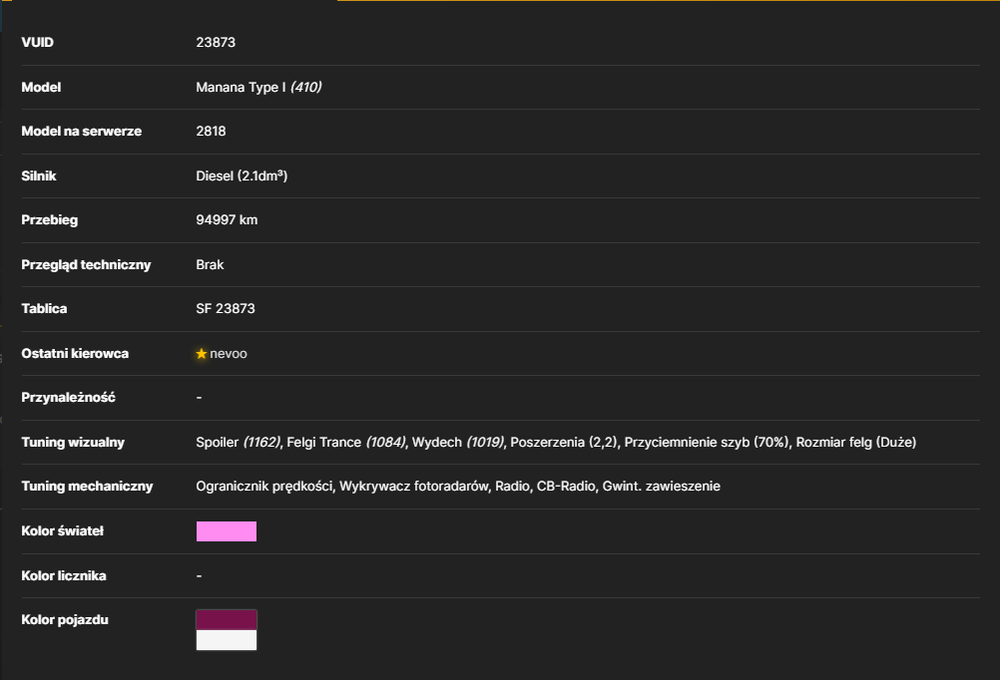Viewport: 1000px width, 680px height.
Task: Click the Tuning wizualny label
Action: pos(73,442)
